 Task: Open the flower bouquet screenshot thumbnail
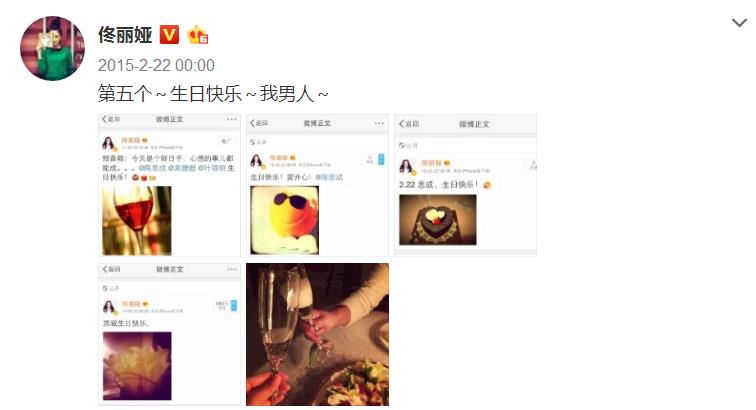169,334
